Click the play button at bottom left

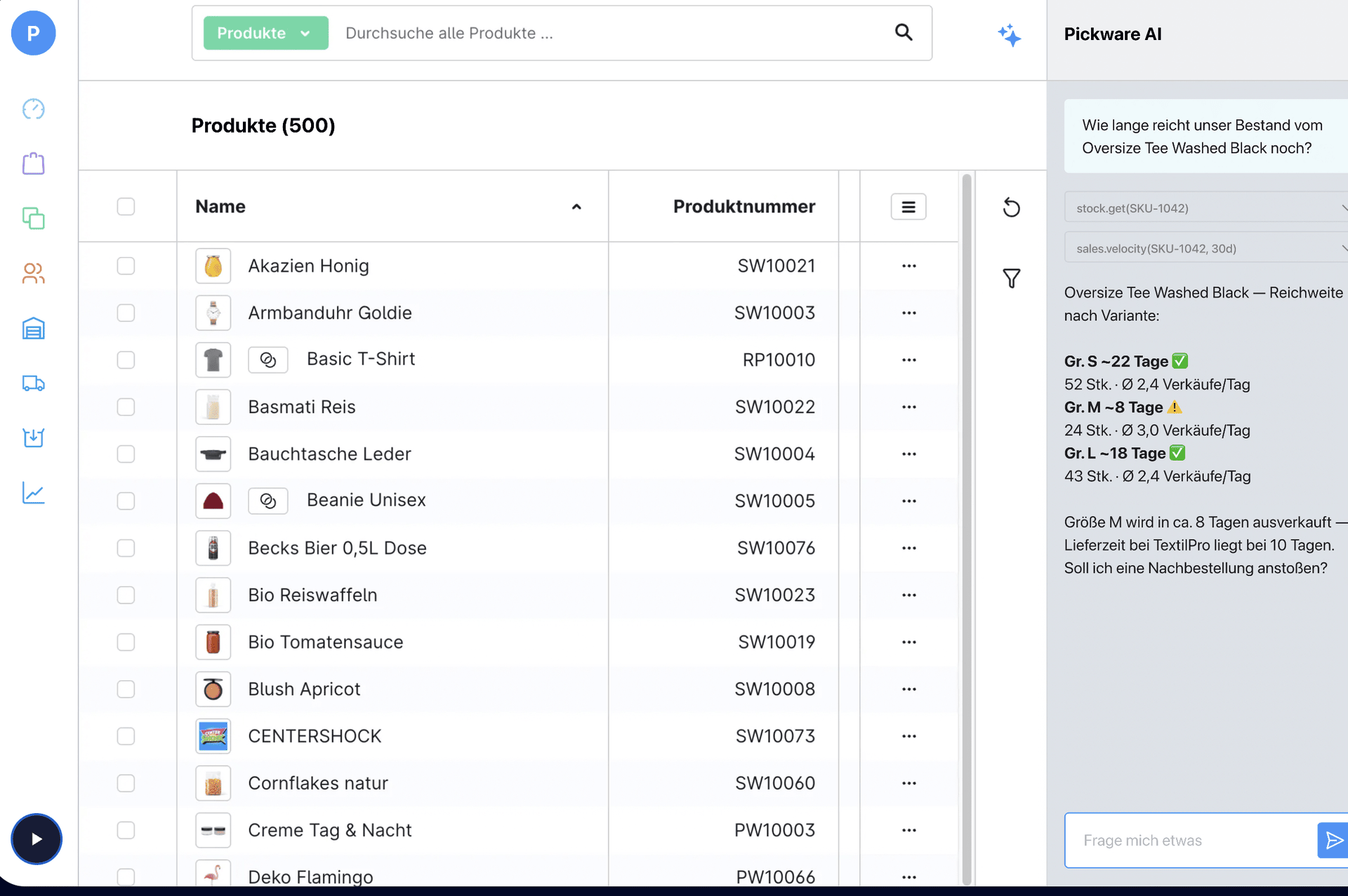click(x=37, y=839)
